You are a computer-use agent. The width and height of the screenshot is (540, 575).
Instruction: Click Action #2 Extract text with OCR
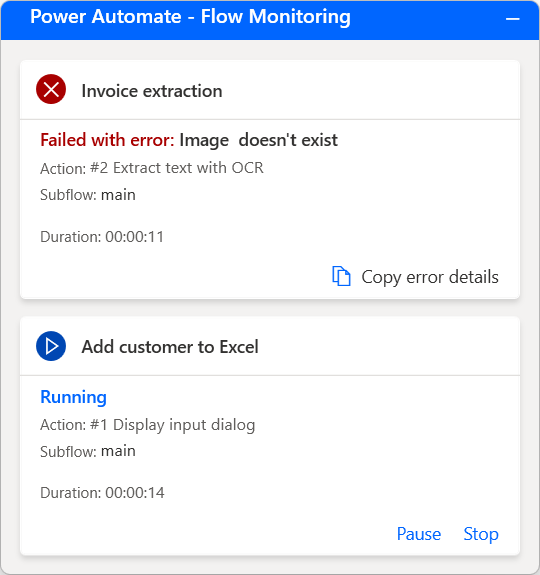[x=152, y=168]
